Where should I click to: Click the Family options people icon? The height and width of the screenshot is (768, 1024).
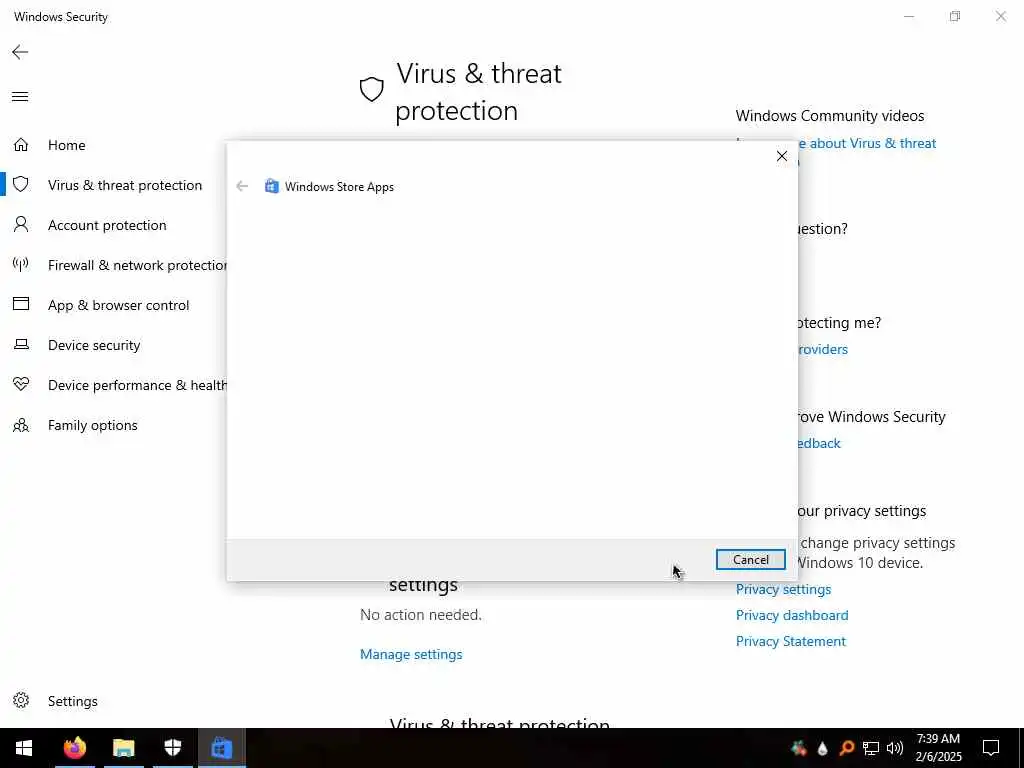pyautogui.click(x=21, y=425)
